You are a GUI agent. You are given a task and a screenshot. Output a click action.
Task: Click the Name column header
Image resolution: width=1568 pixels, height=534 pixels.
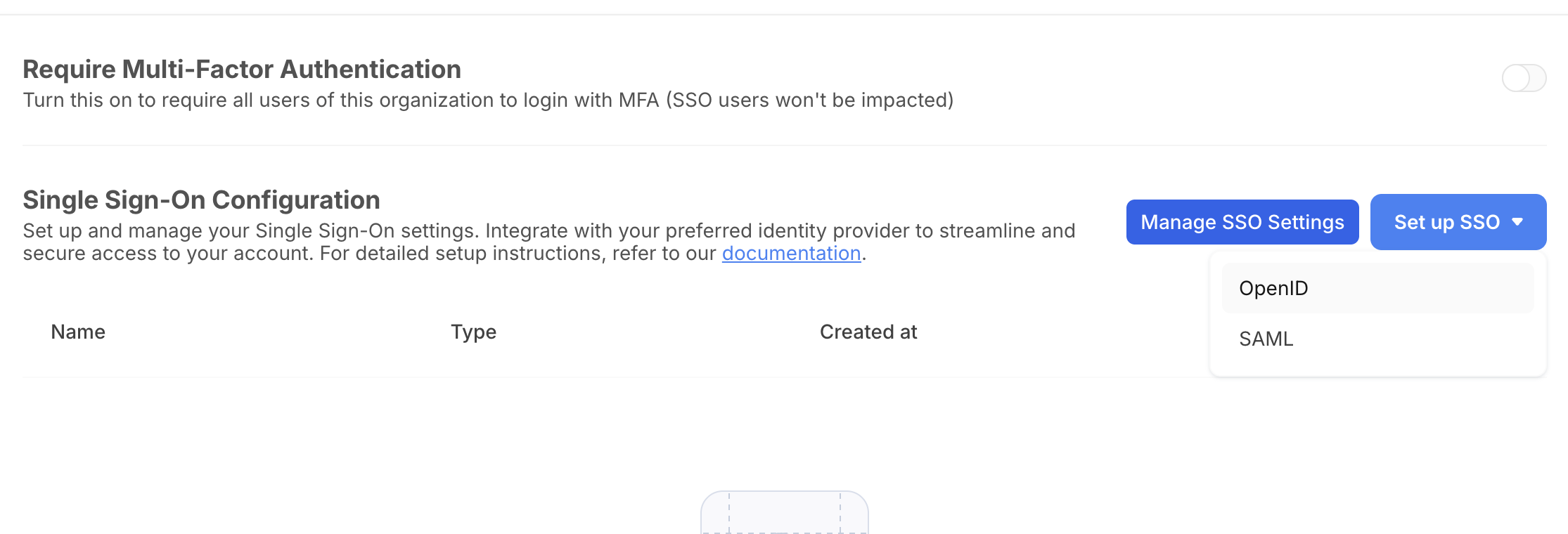(78, 332)
